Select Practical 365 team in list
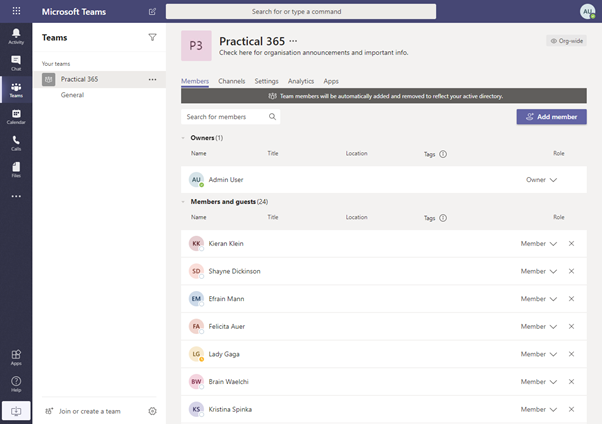Viewport: 602px width, 424px height. [x=100, y=80]
